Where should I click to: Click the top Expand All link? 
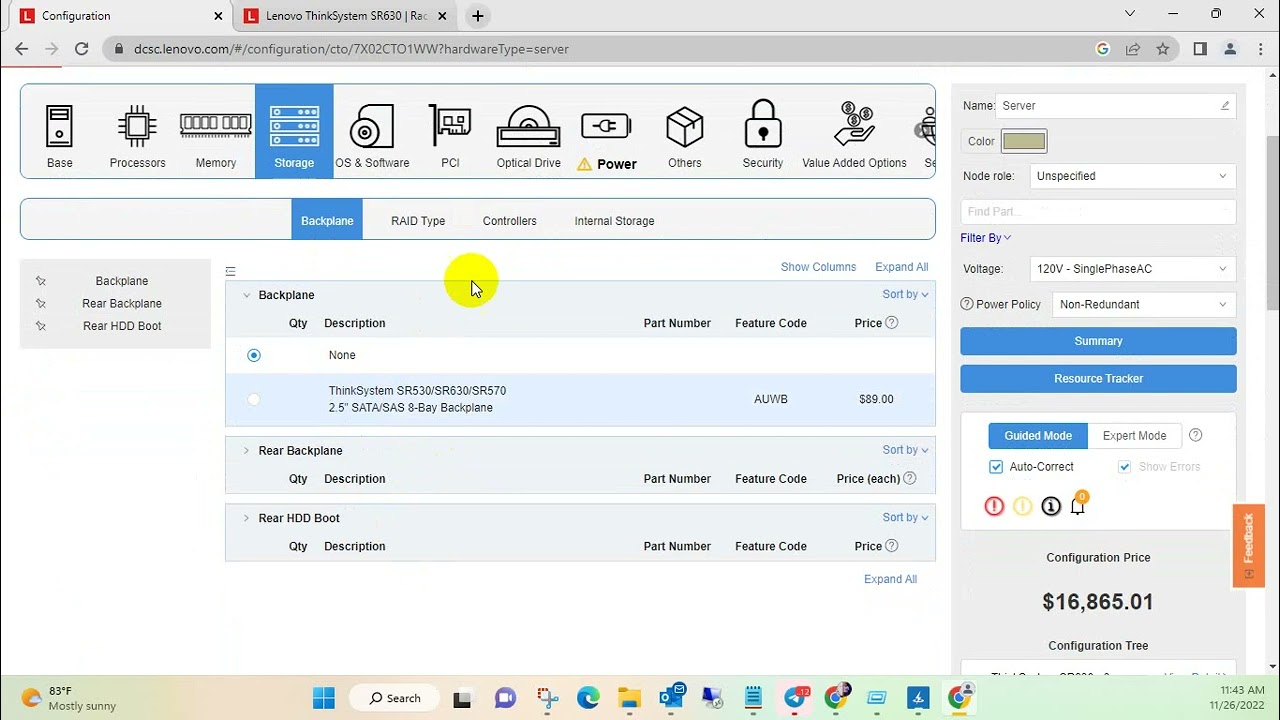pyautogui.click(x=901, y=267)
